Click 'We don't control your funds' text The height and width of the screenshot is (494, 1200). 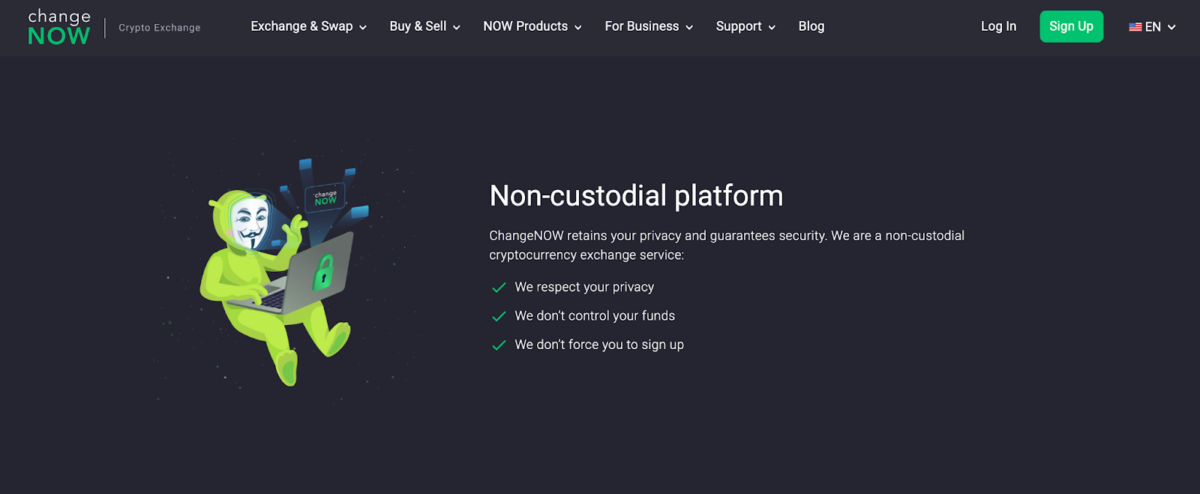pos(595,316)
